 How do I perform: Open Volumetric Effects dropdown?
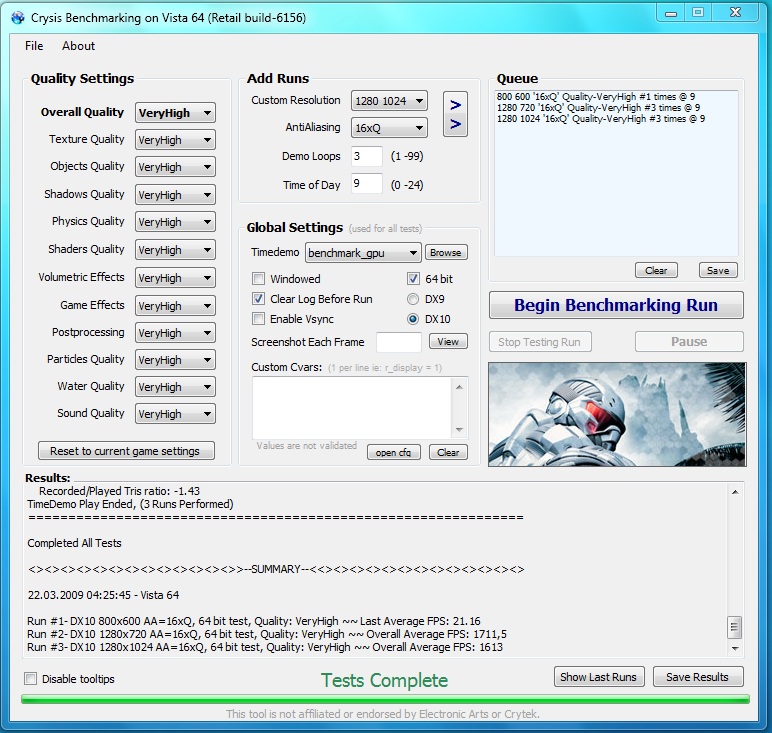175,278
